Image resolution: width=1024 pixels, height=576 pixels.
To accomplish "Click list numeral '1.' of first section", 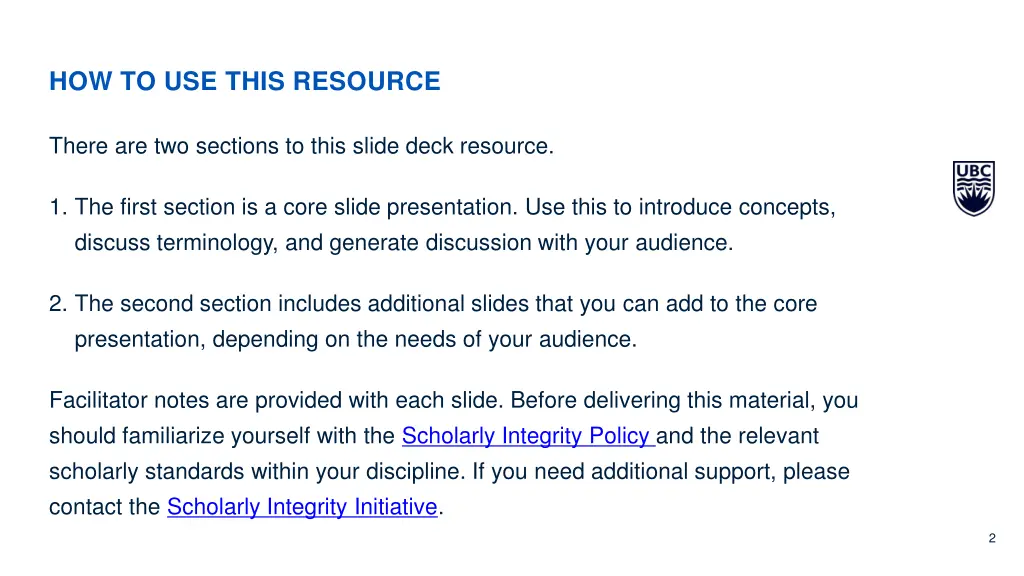I will coord(58,207).
